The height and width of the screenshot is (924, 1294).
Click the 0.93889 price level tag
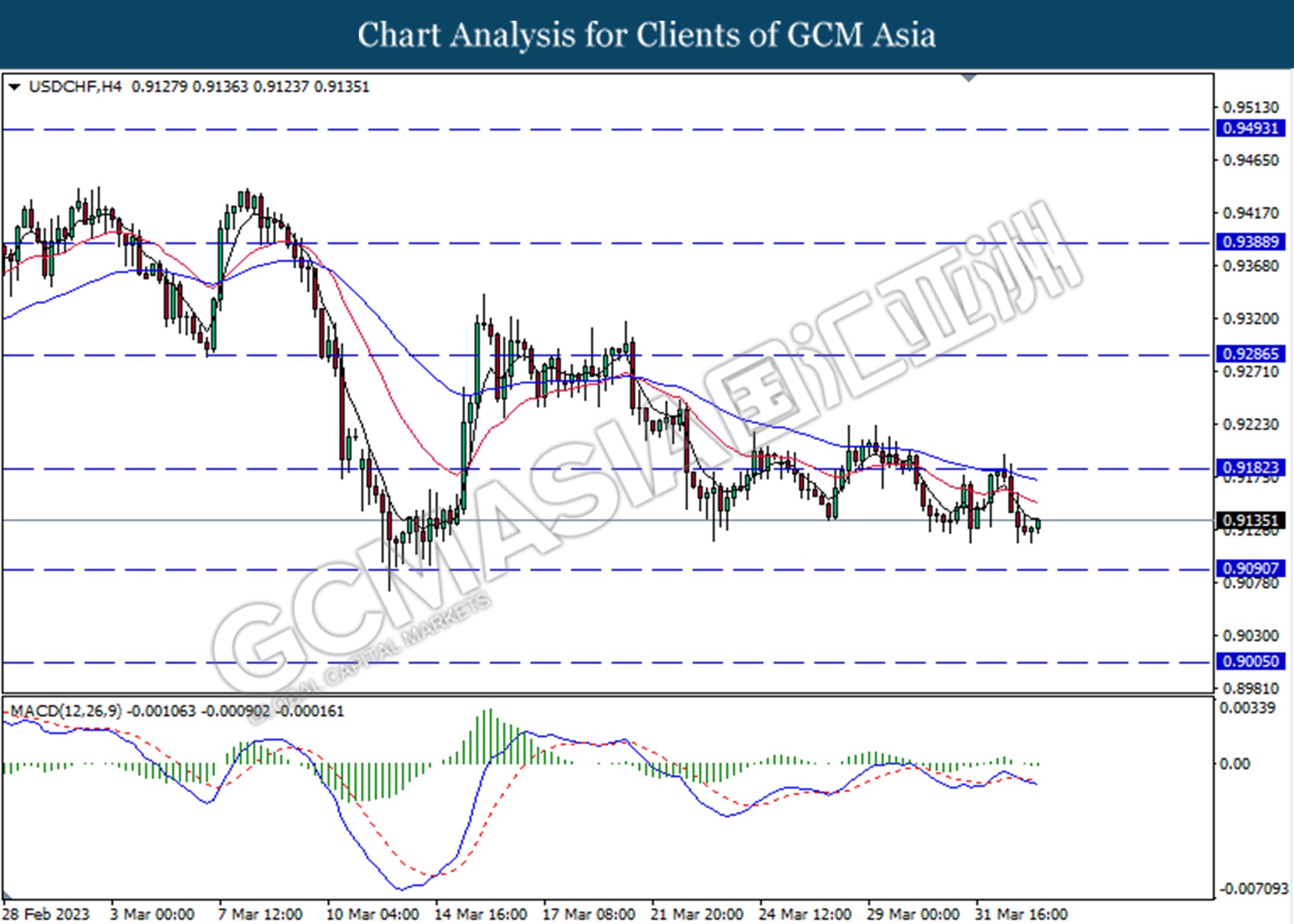(1251, 242)
